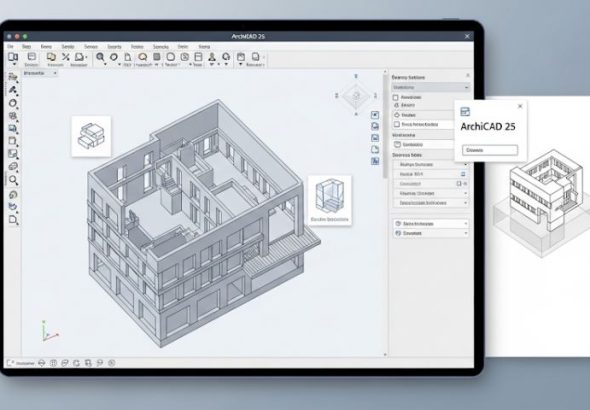Screen dimensions: 590x410
Task: Click the yellow overlapping-sheets icon in the top toolbar
Action: click(x=51, y=57)
